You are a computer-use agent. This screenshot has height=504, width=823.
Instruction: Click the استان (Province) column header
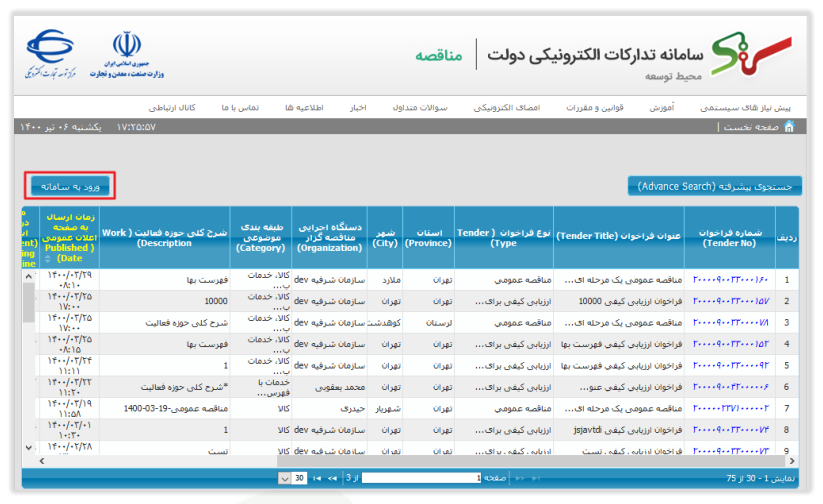click(x=428, y=238)
